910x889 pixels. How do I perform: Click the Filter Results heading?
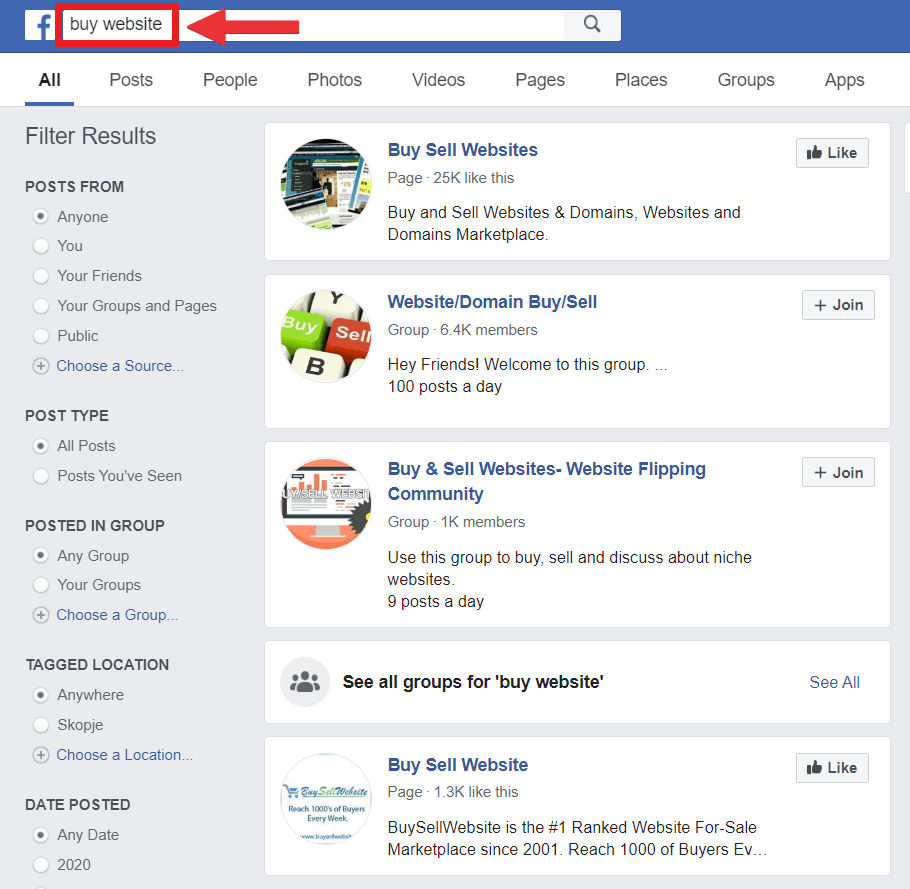(x=91, y=136)
